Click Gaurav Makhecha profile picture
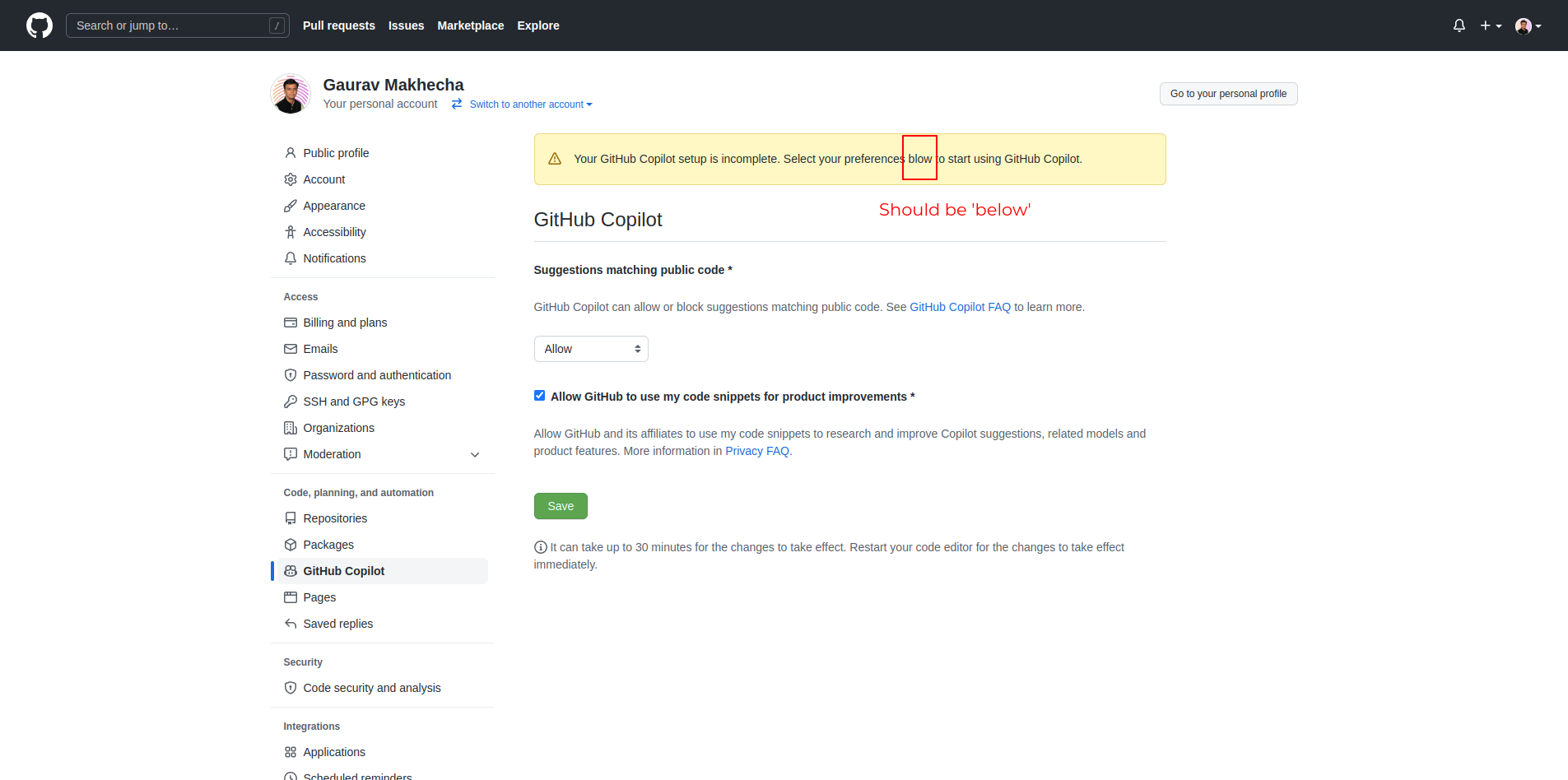 pyautogui.click(x=291, y=94)
